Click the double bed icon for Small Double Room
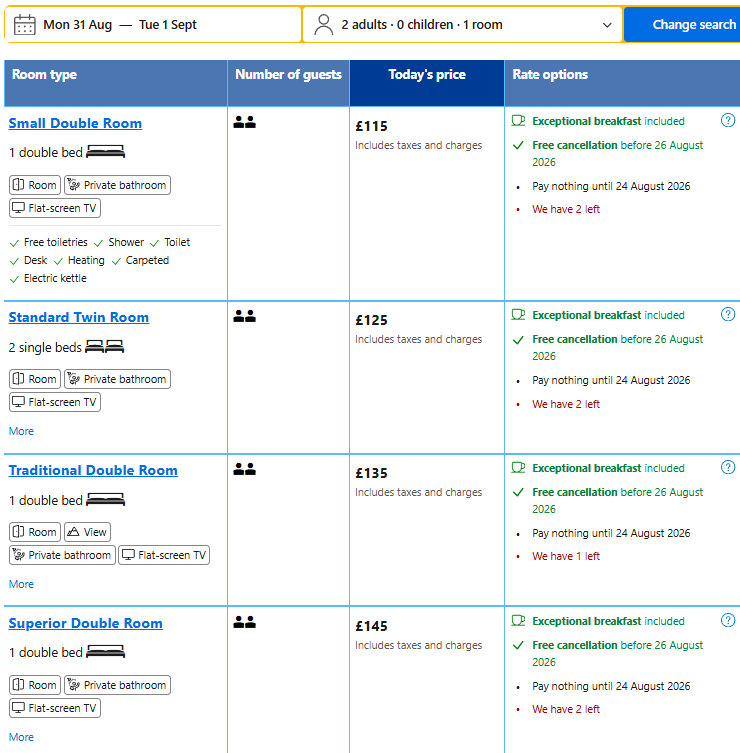This screenshot has width=740, height=753. pyautogui.click(x=105, y=152)
